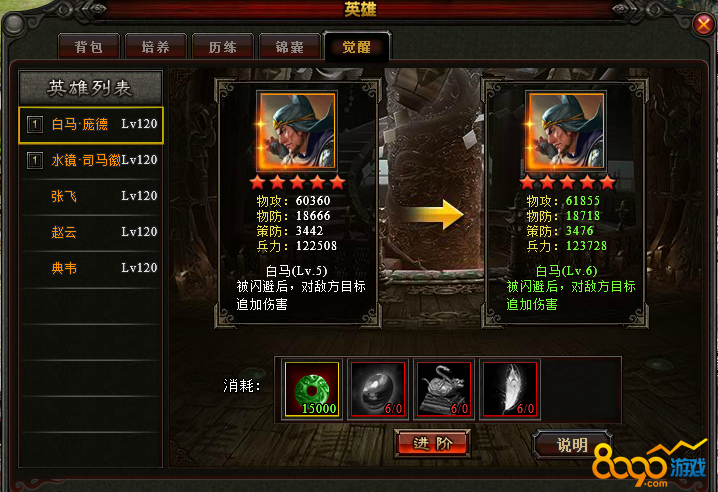Switch to the 培养 tab
The image size is (718, 492).
coord(156,46)
